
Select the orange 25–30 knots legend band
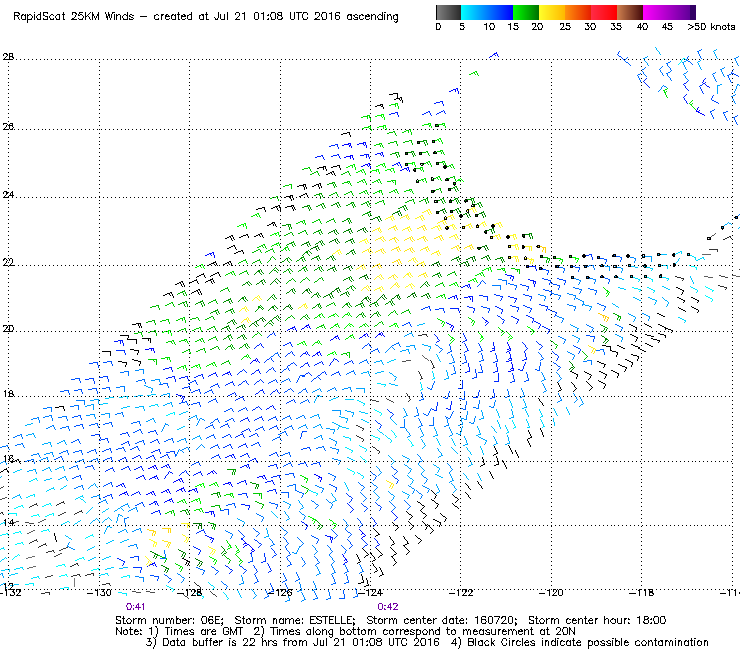point(578,12)
